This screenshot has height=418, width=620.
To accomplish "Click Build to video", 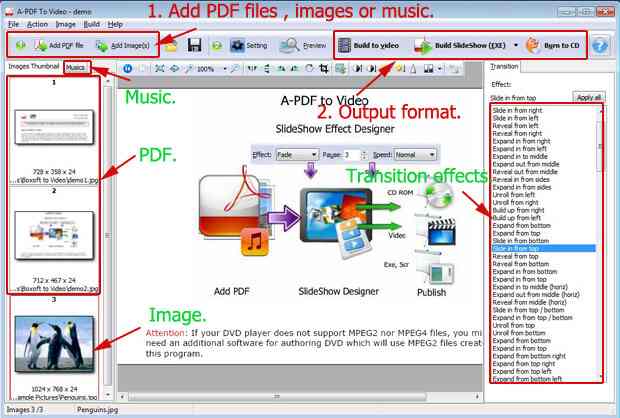I will (368, 45).
